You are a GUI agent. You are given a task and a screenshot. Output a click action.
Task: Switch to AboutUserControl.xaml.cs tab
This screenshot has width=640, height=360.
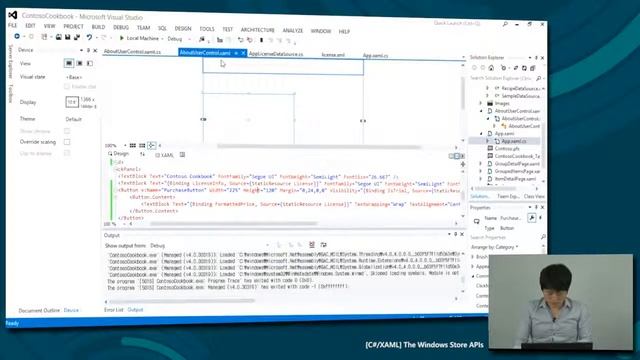(x=132, y=52)
